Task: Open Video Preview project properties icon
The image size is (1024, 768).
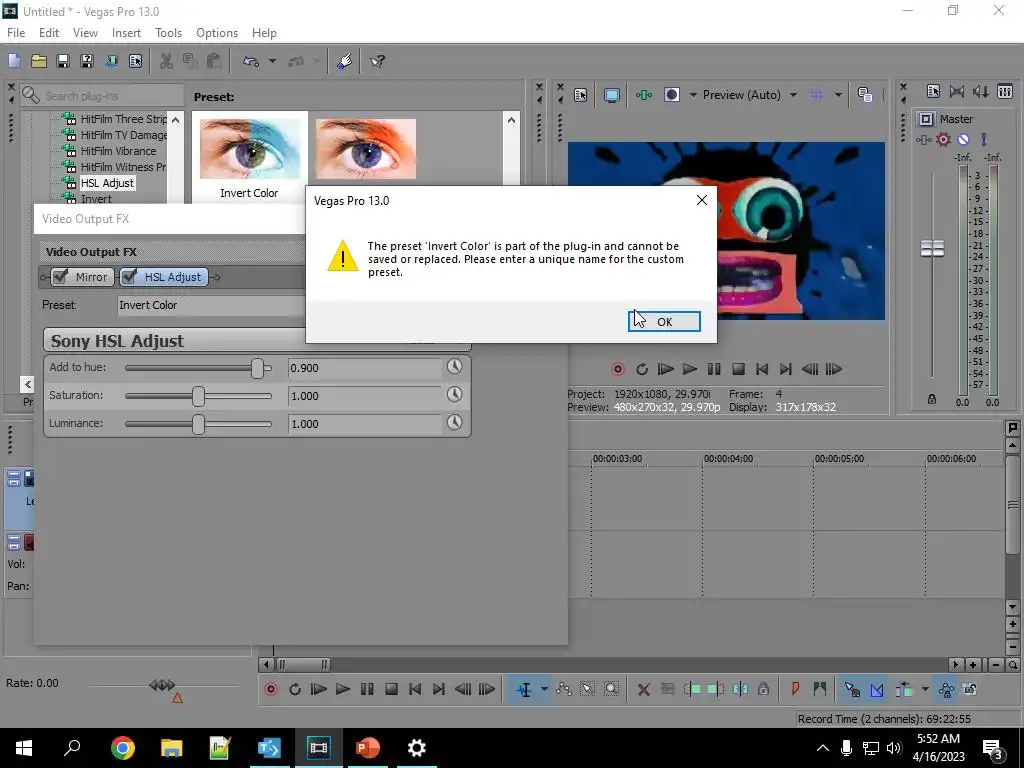Action: [x=581, y=95]
